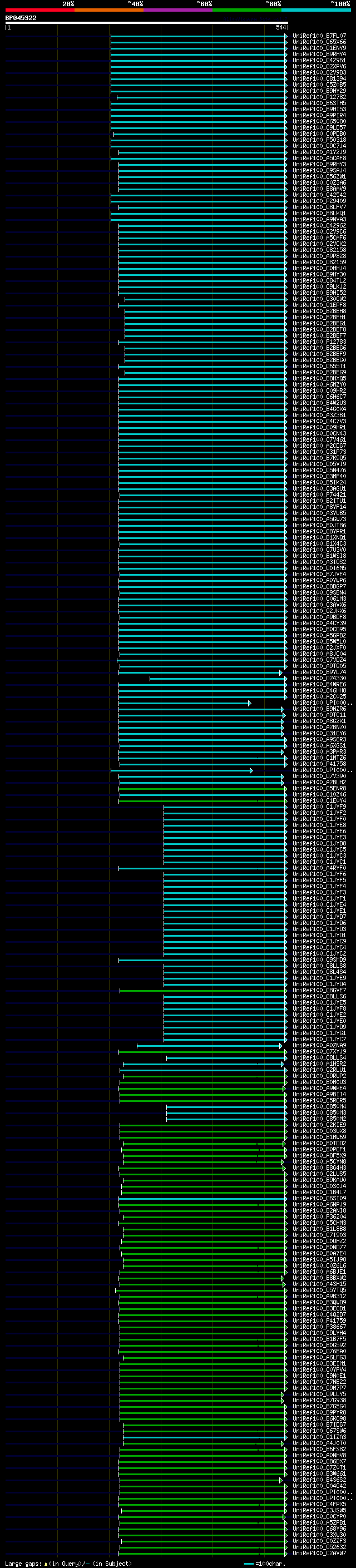Open hit UniRef100_Q42961
This screenshot has height=1568, width=356.
(x=319, y=60)
